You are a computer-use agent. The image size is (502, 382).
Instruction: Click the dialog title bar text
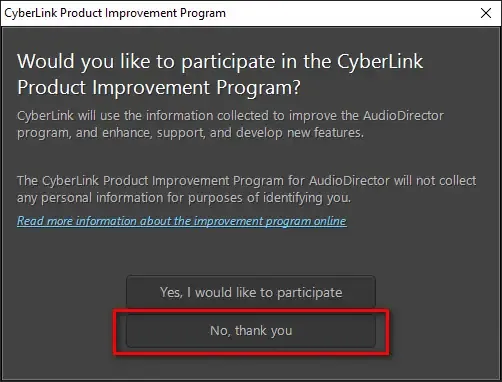point(115,13)
